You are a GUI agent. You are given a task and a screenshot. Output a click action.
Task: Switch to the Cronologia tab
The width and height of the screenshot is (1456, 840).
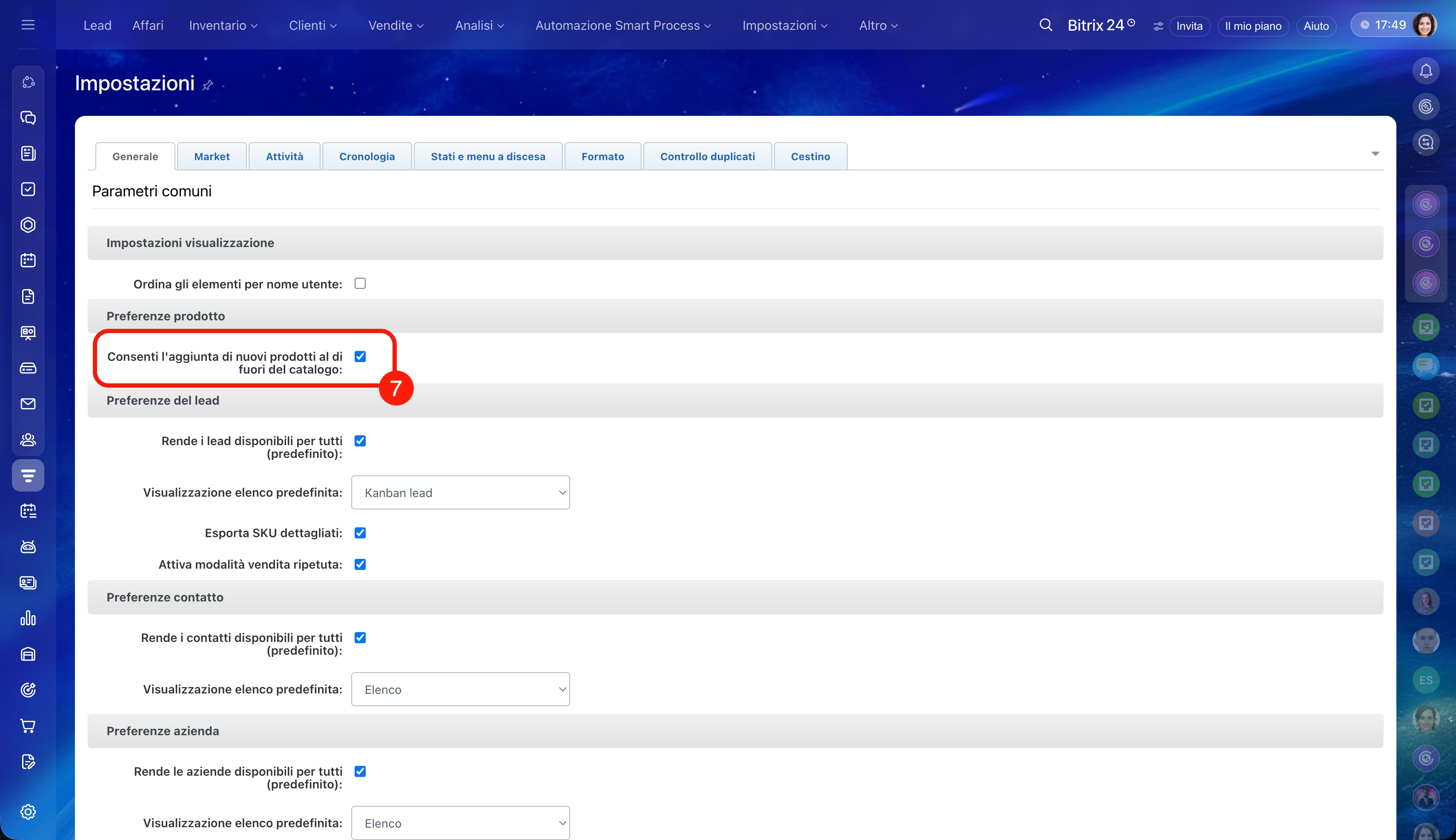pos(367,156)
